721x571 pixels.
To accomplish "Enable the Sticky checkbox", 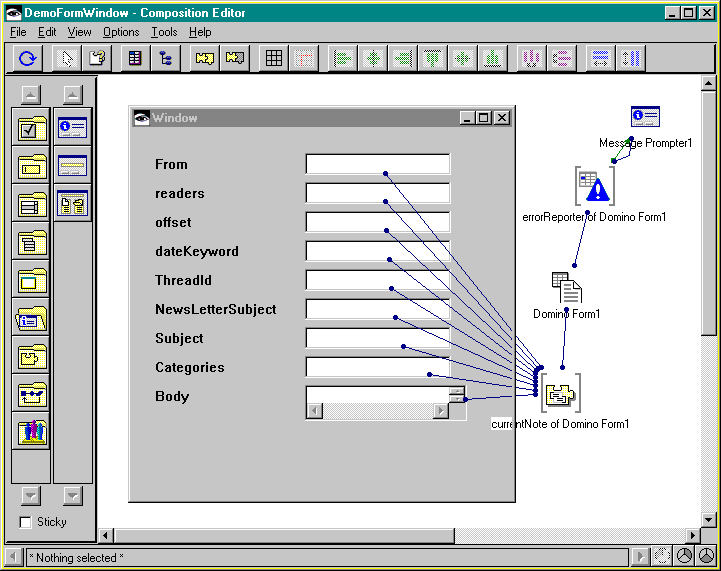I will (x=26, y=522).
